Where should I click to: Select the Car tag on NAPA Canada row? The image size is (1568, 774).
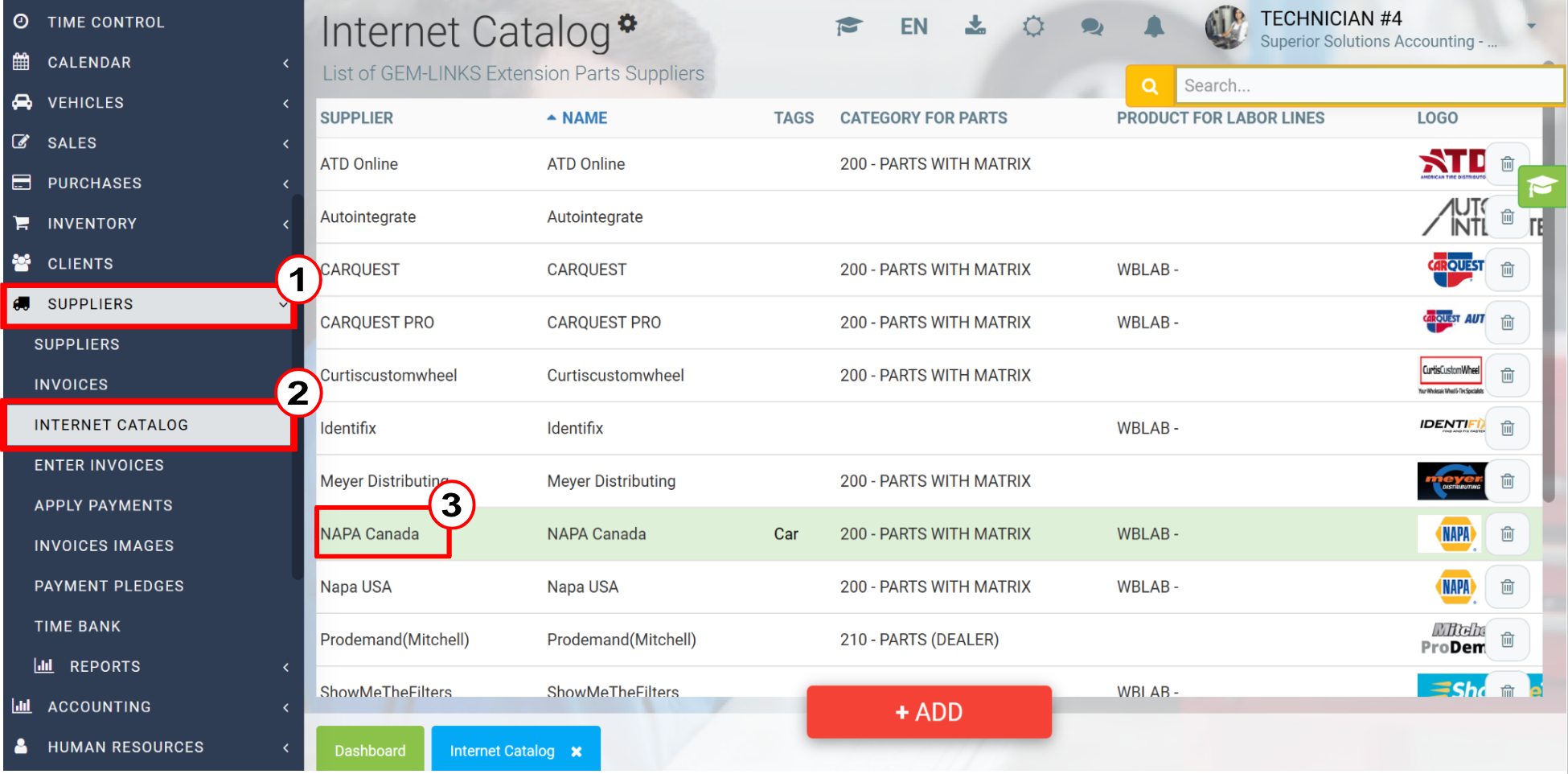coord(786,534)
